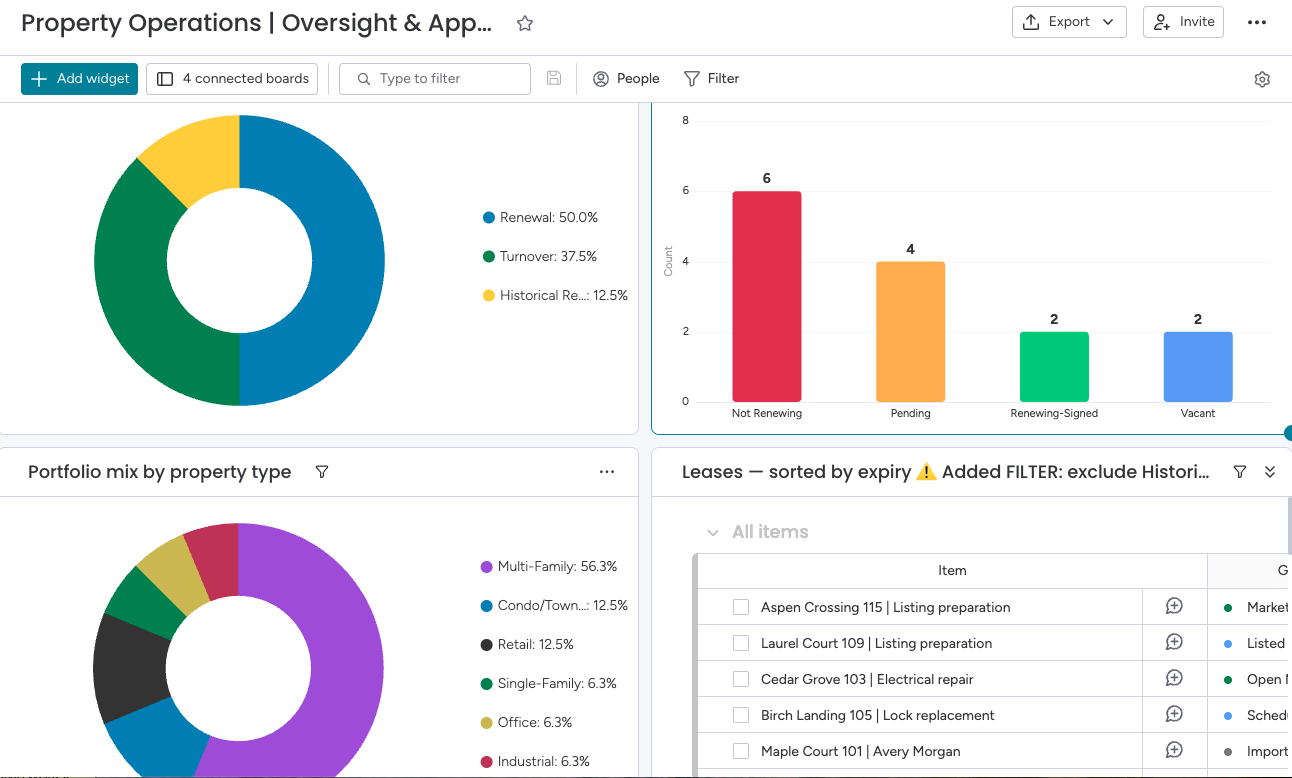
Task: Click the Filter funnel in toolbar
Action: 711,78
